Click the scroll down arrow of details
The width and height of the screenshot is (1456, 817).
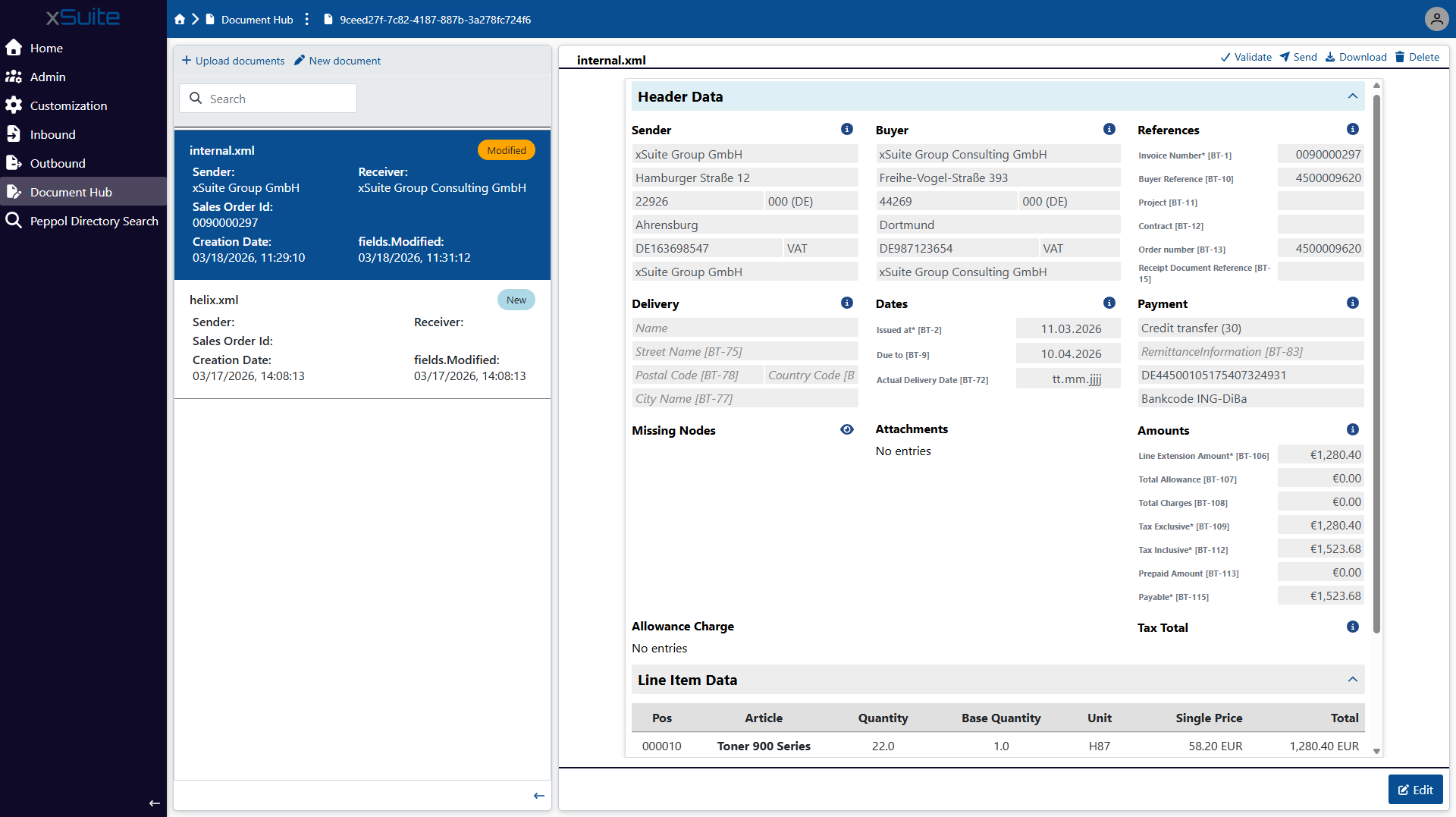point(1376,751)
